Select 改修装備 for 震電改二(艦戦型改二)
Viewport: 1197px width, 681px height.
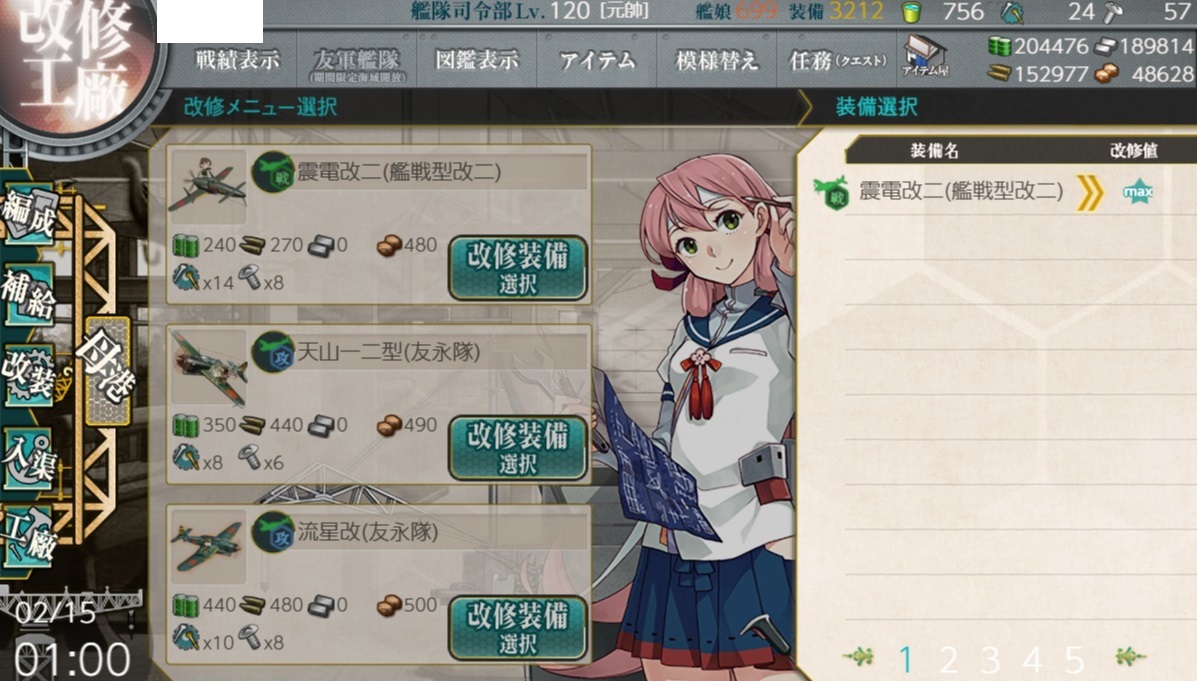click(x=518, y=267)
